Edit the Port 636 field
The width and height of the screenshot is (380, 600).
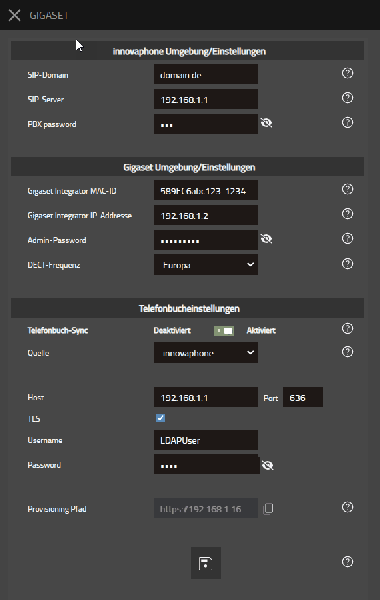click(303, 397)
